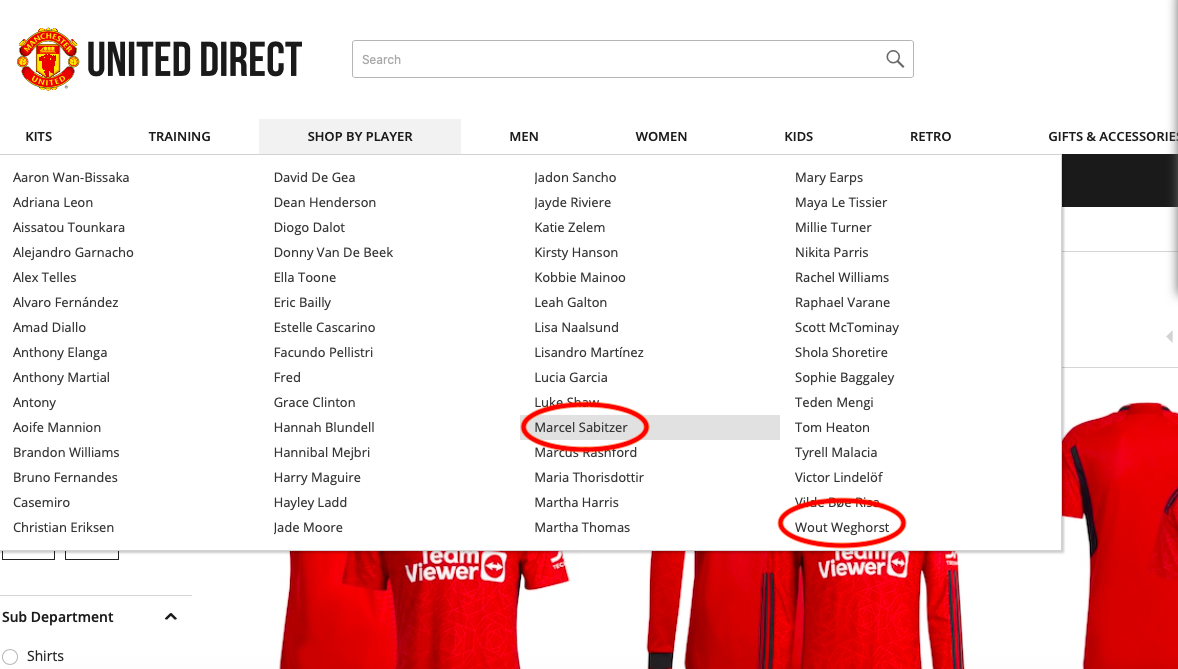Open the Retro menu
The width and height of the screenshot is (1178, 669).
point(930,136)
